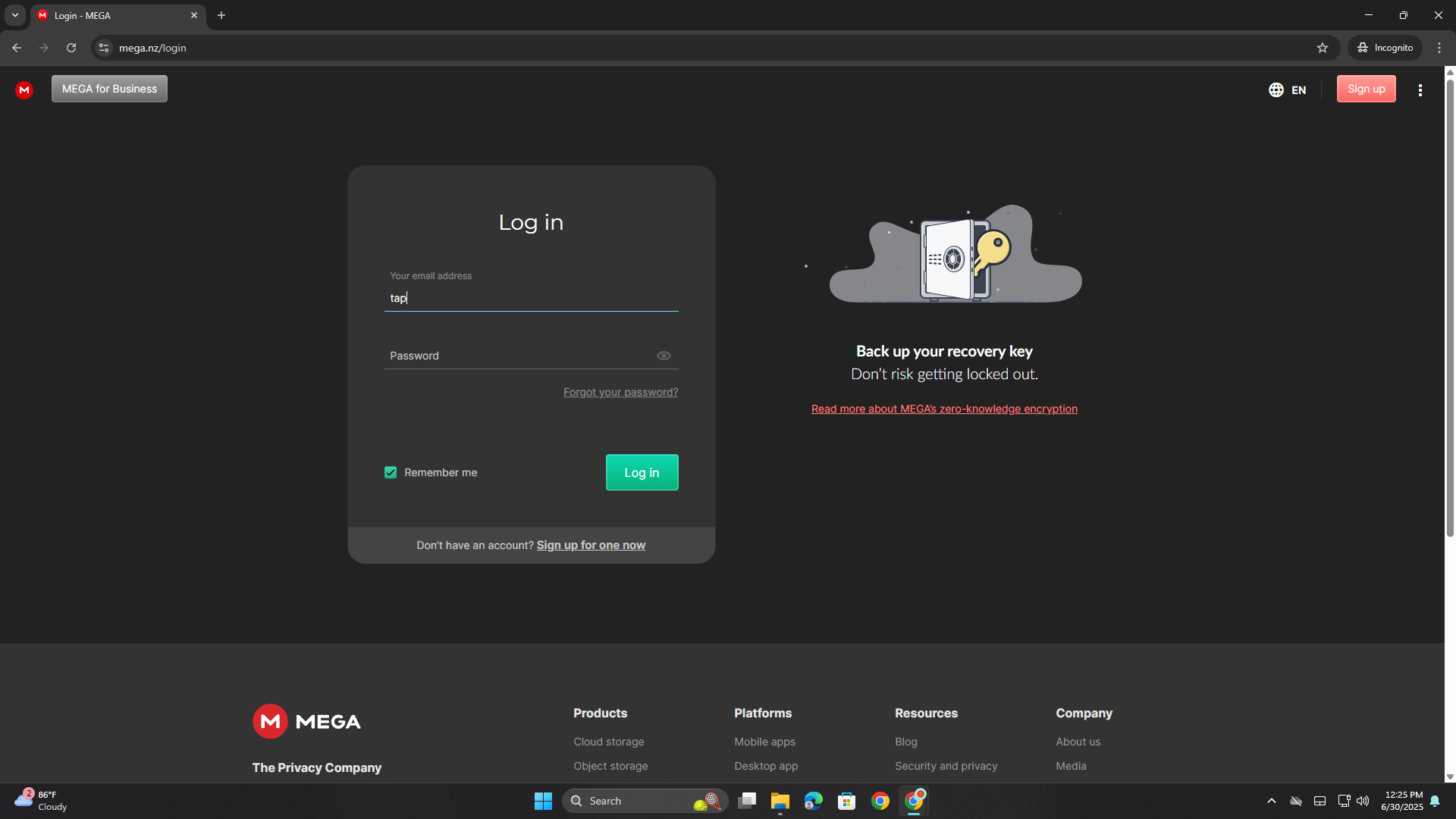The image size is (1456, 819).
Task: Open Chrome three-dot menu
Action: (x=1439, y=48)
